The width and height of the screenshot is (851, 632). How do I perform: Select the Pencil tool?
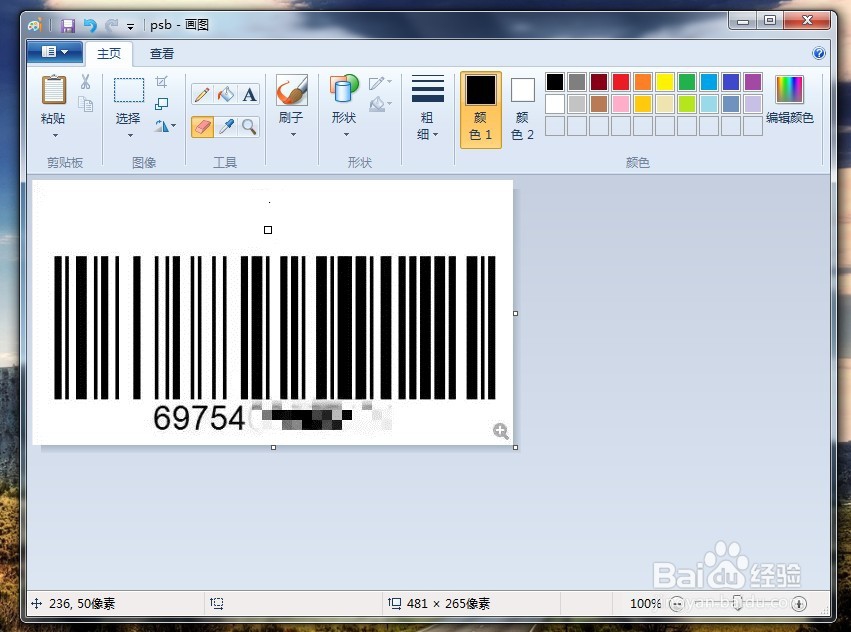[x=202, y=94]
